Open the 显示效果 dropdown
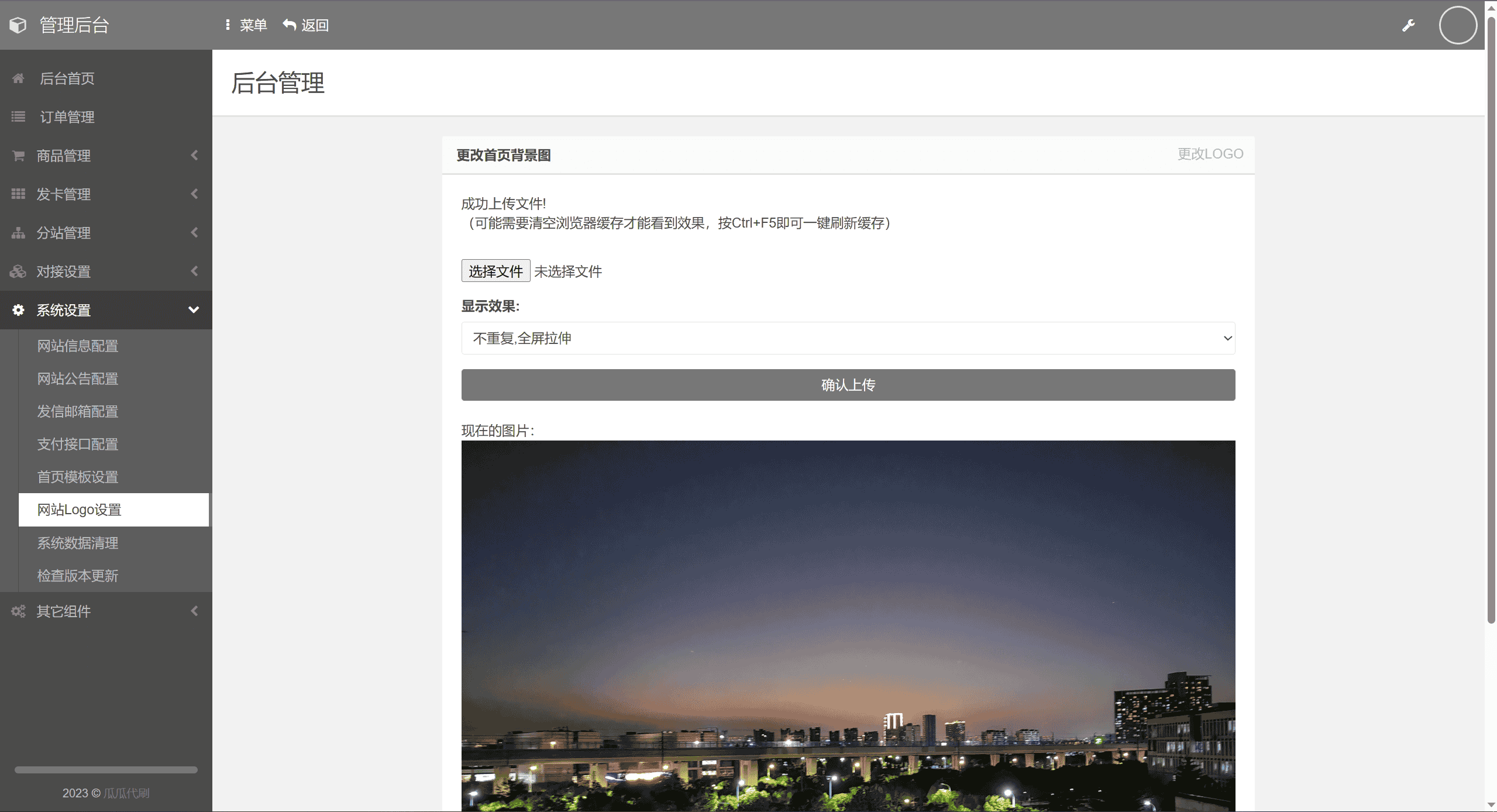 pyautogui.click(x=848, y=338)
